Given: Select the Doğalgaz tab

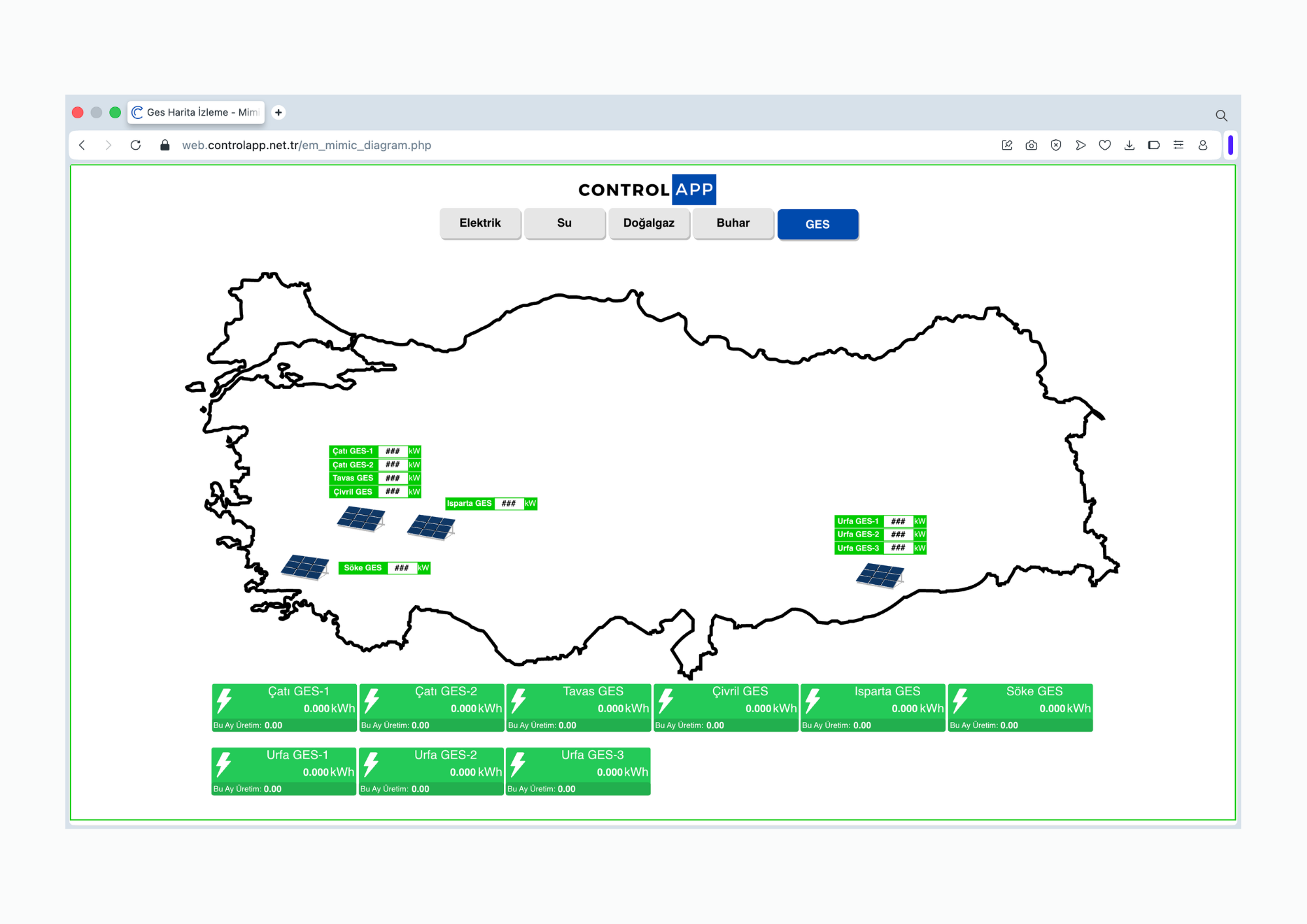Looking at the screenshot, I should (x=649, y=223).
